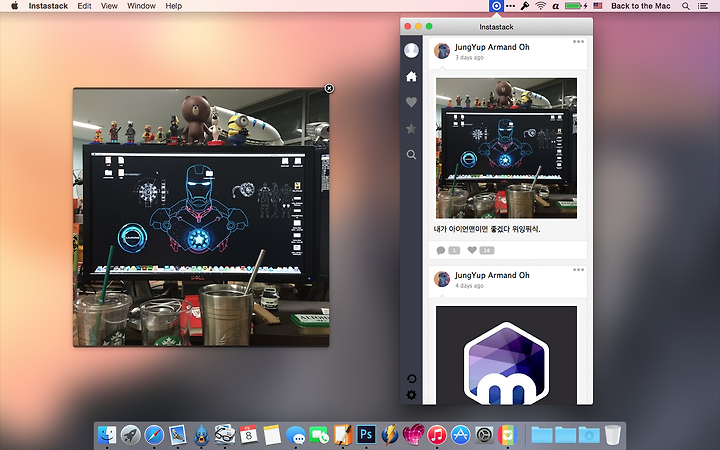Open the profile avatar in Instastack sidebar
The height and width of the screenshot is (450, 720).
pos(411,50)
